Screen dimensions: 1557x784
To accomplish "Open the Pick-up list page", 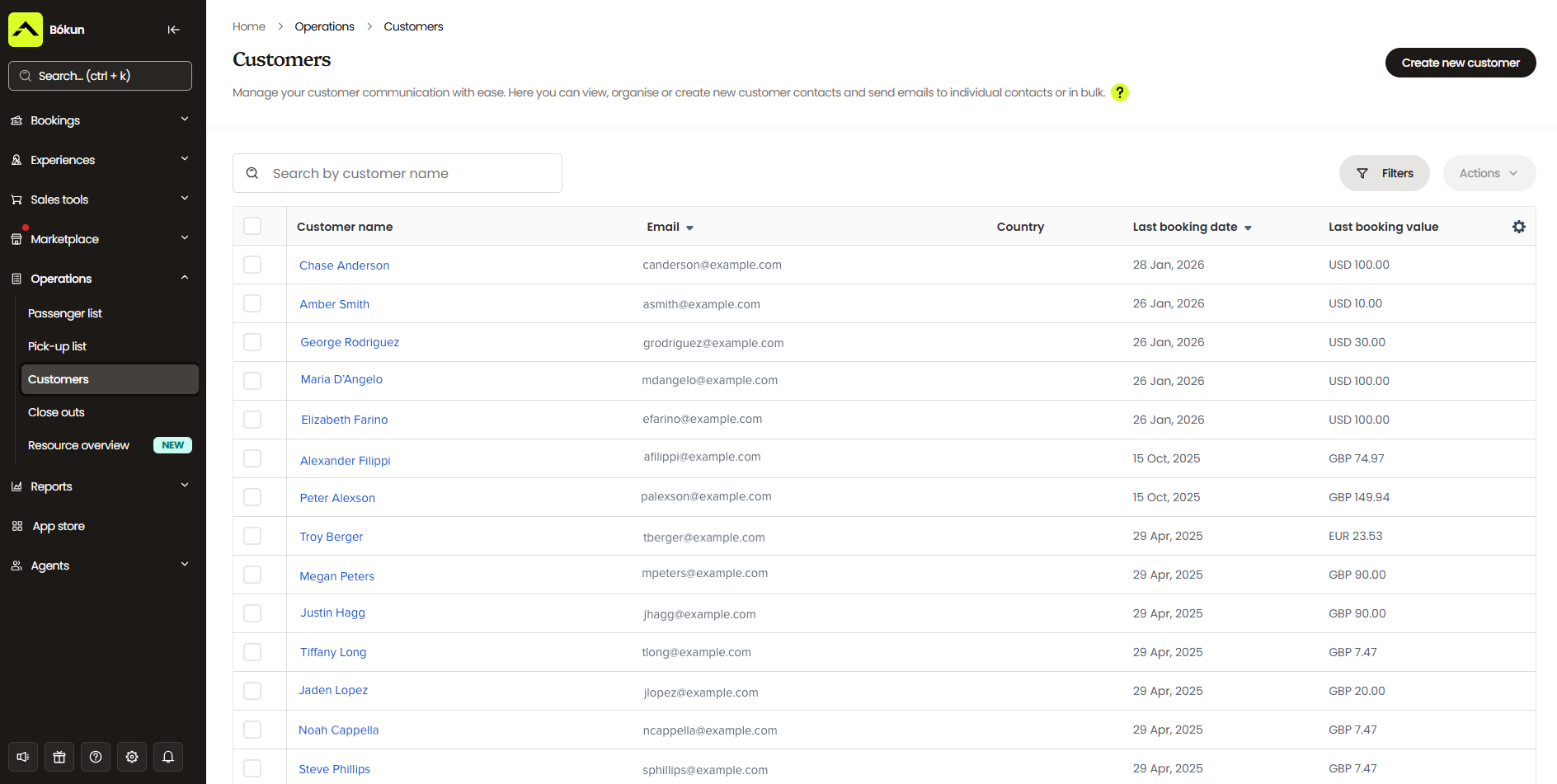I will (57, 346).
